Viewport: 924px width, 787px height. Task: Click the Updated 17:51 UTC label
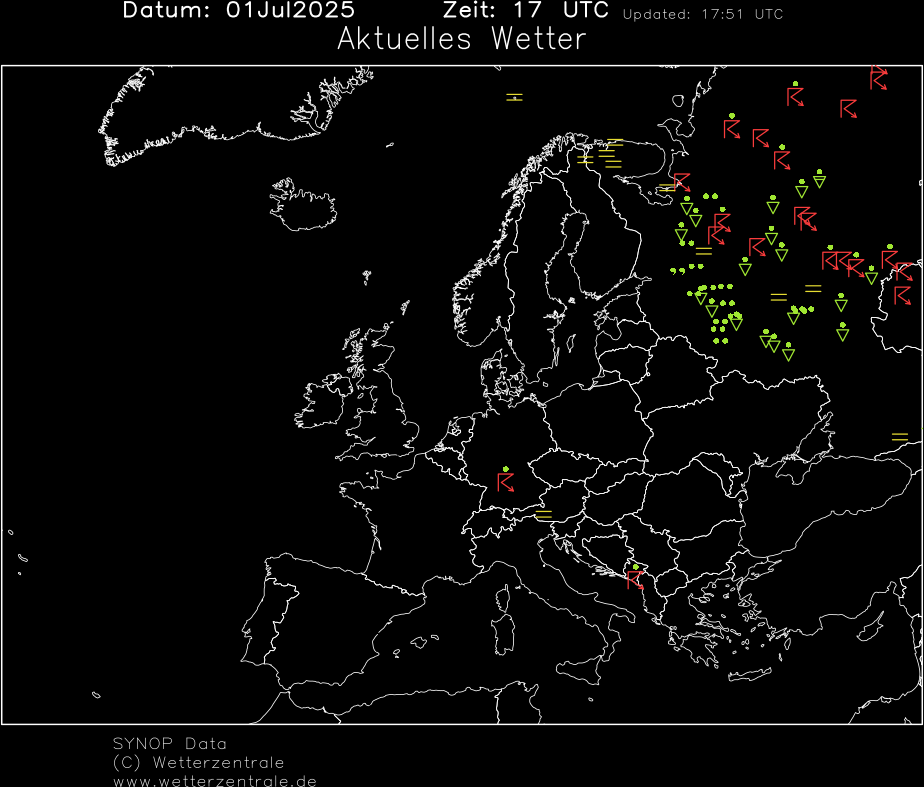[x=702, y=14]
